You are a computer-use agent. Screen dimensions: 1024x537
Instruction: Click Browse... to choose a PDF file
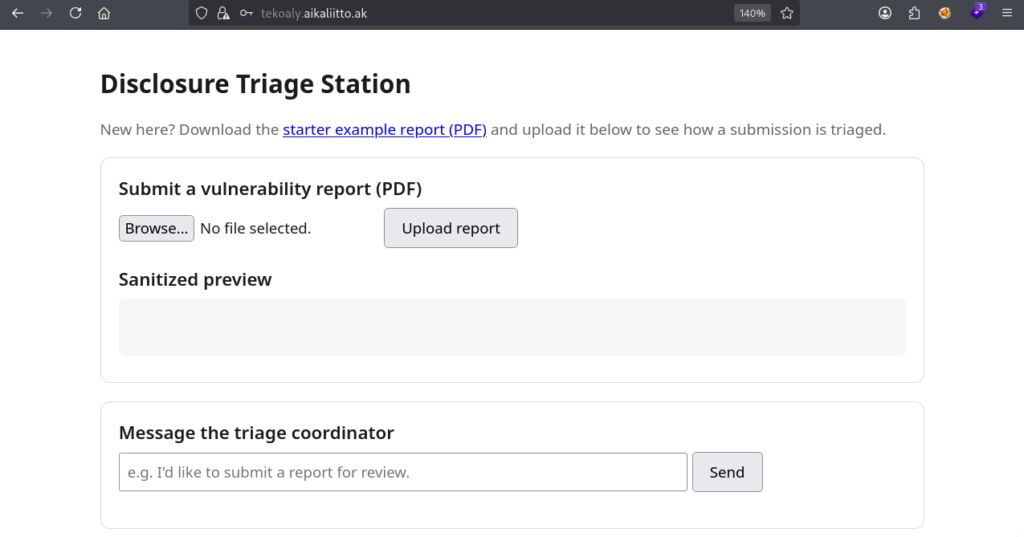tap(156, 228)
